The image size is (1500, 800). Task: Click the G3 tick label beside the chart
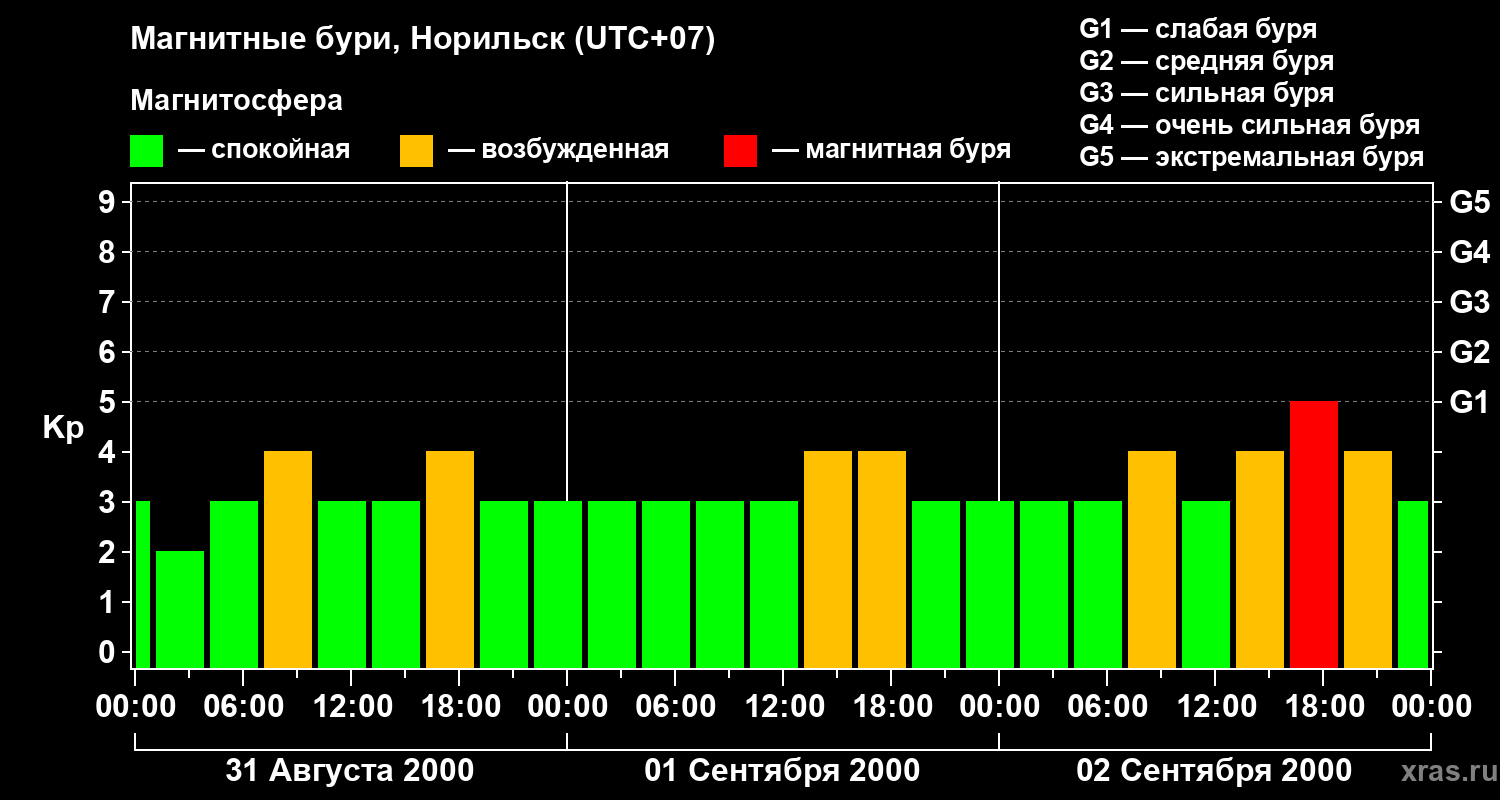pos(1469,302)
